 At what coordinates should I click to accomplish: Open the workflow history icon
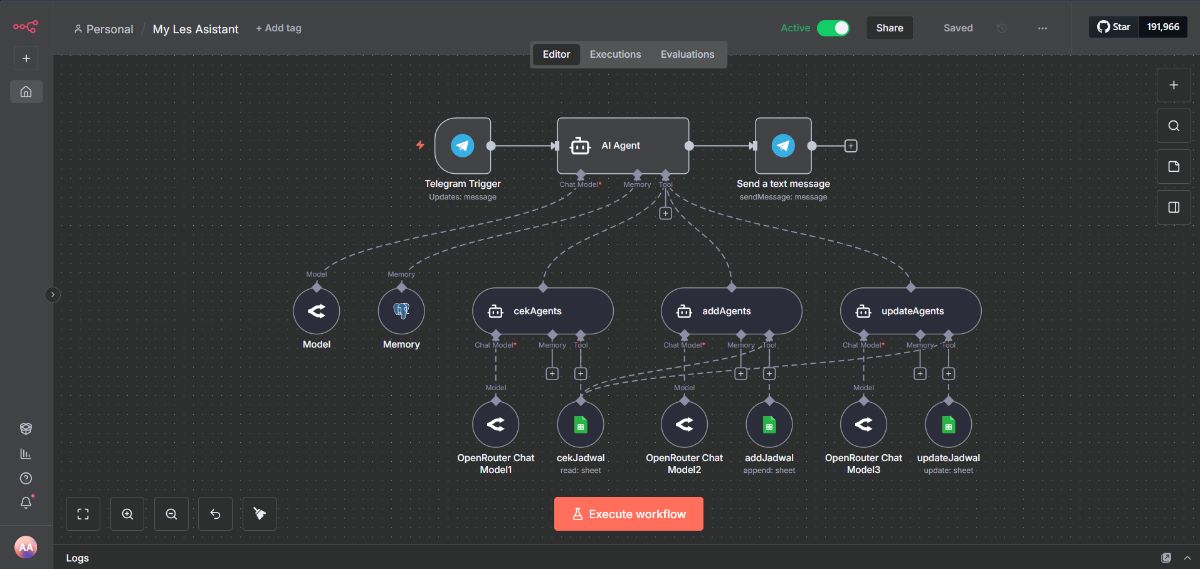[1002, 28]
